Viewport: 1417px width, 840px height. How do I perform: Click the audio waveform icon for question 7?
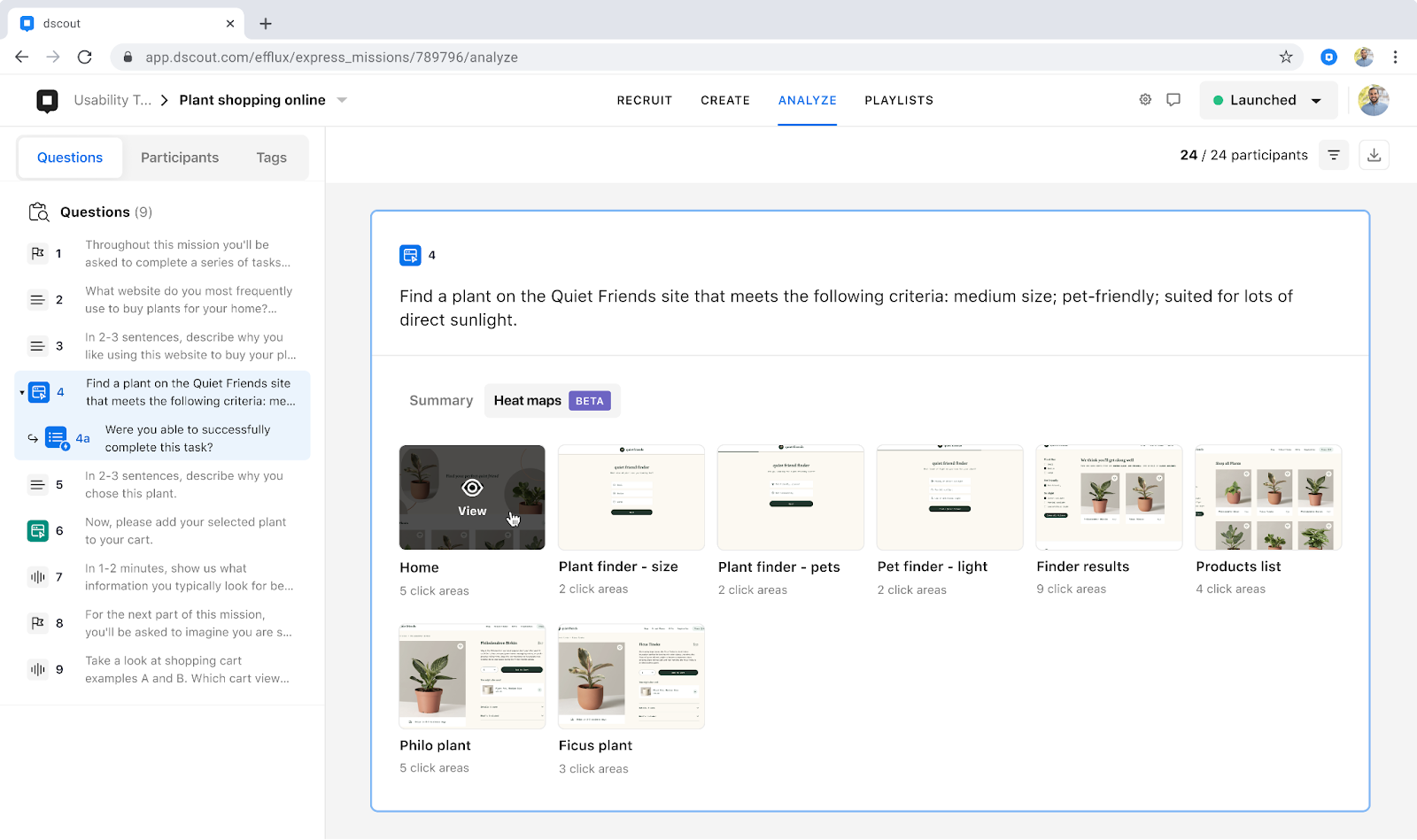point(37,577)
